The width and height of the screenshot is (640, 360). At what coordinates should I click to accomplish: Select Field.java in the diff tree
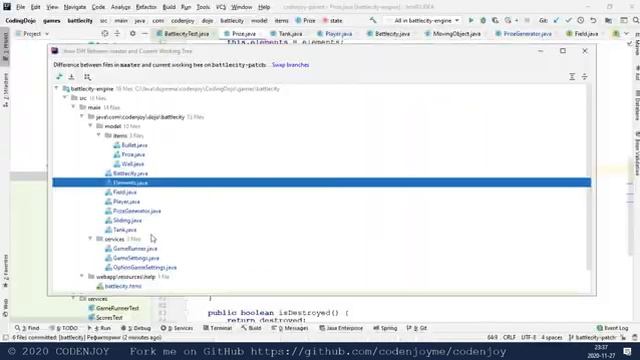tap(124, 192)
